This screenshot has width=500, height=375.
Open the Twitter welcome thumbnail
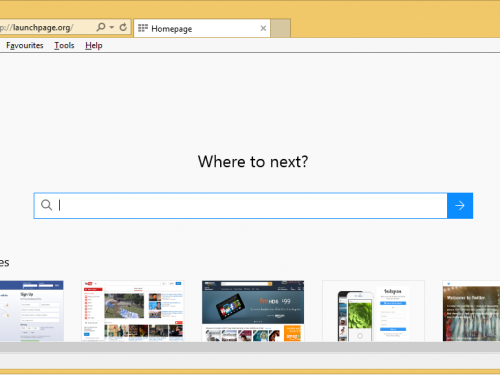471,311
